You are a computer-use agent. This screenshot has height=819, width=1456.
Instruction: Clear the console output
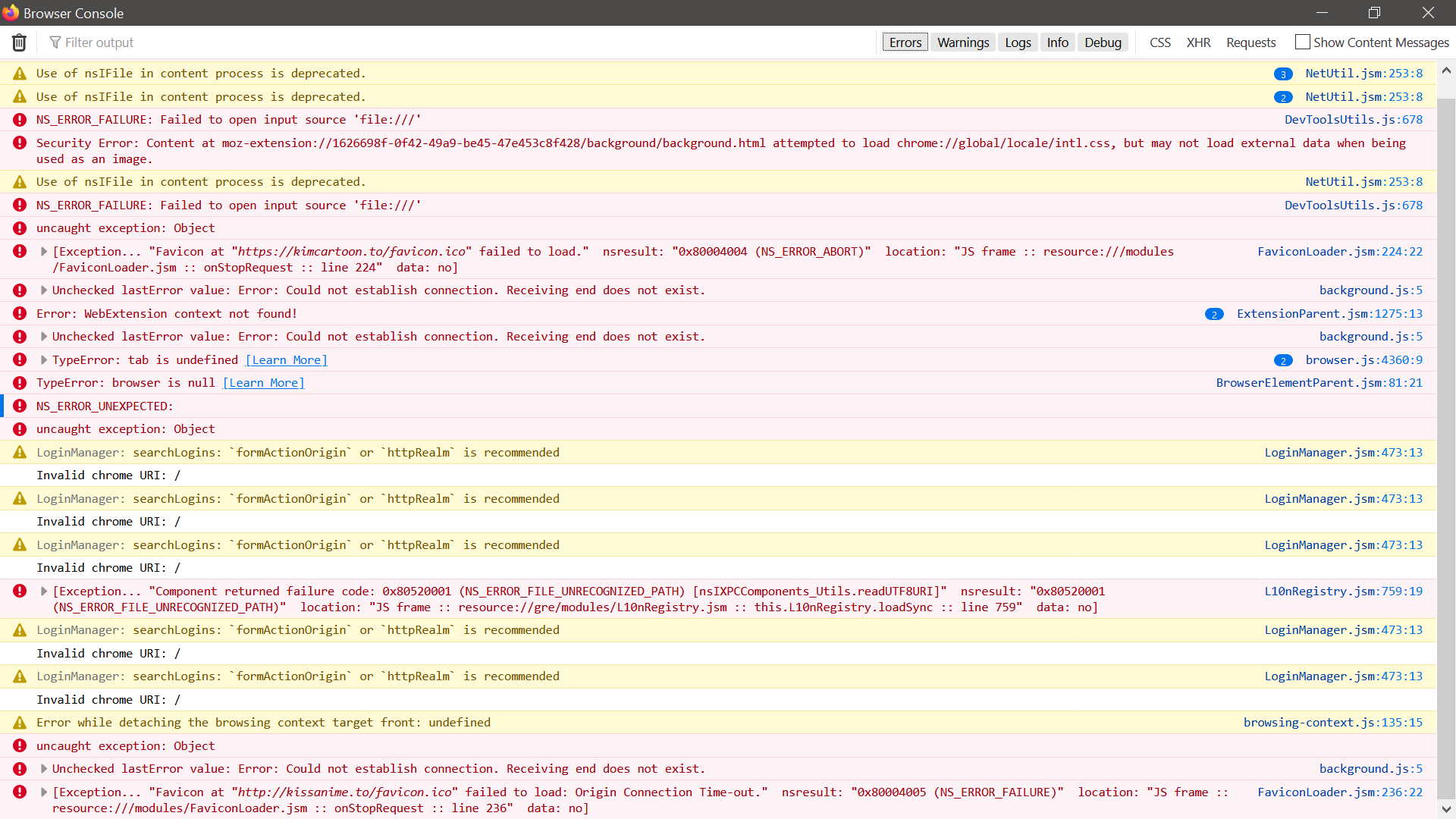(x=19, y=42)
